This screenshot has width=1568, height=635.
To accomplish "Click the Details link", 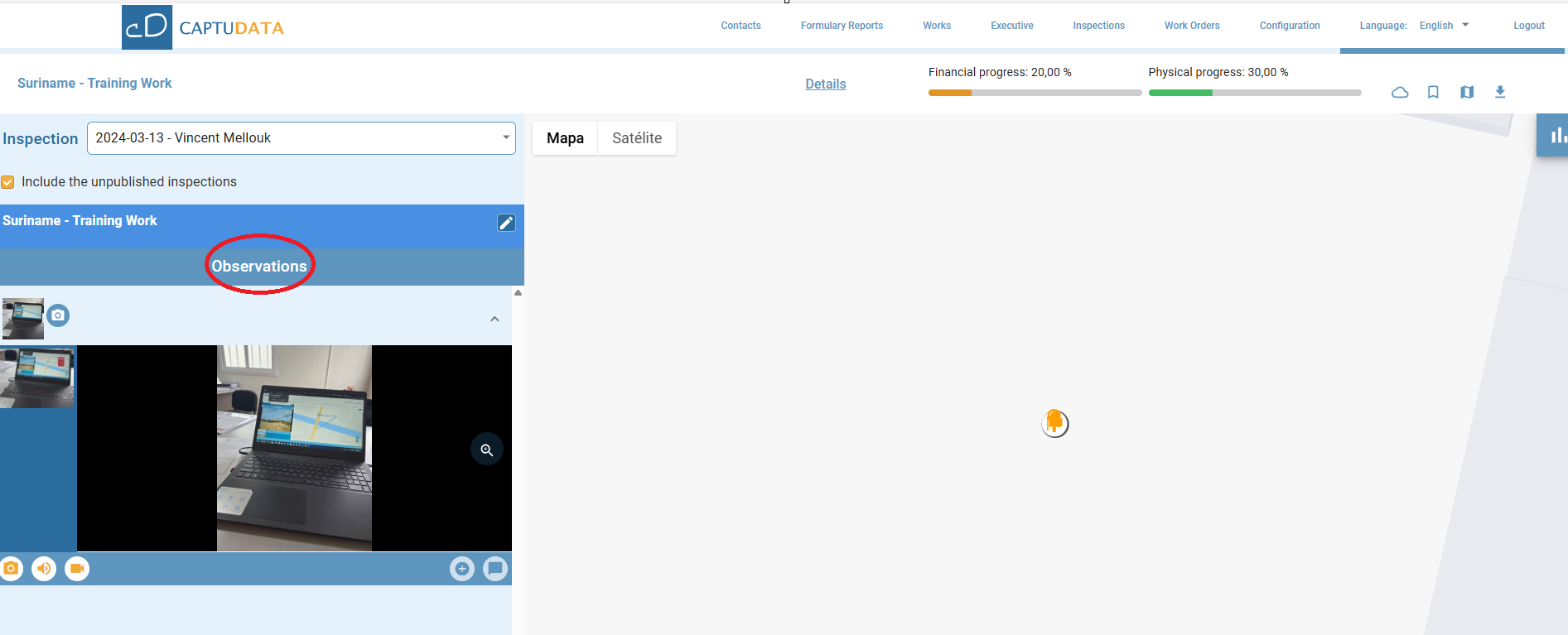I will point(826,84).
